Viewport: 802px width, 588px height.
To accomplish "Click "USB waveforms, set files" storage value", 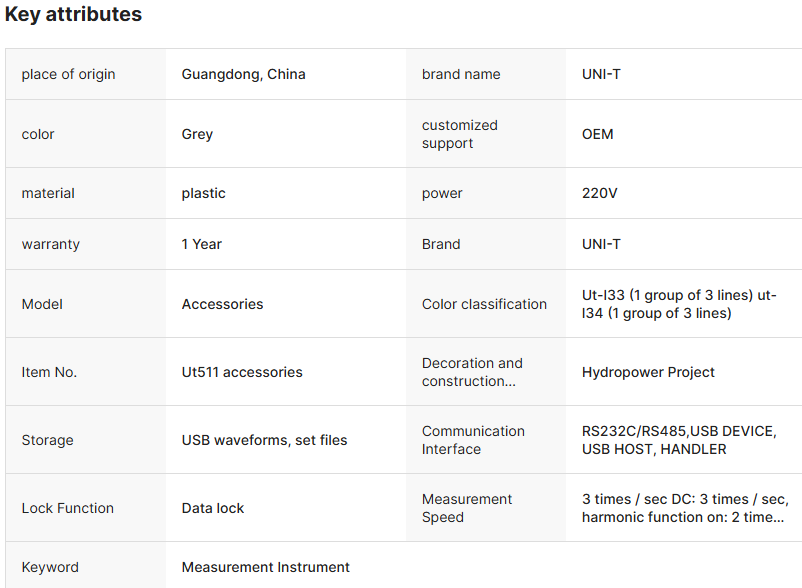I will click(264, 440).
